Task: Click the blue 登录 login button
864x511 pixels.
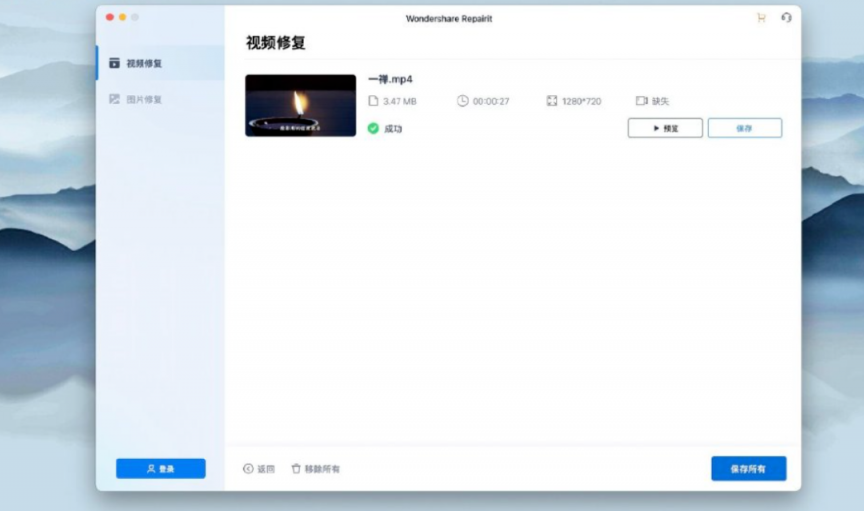Action: [160, 468]
